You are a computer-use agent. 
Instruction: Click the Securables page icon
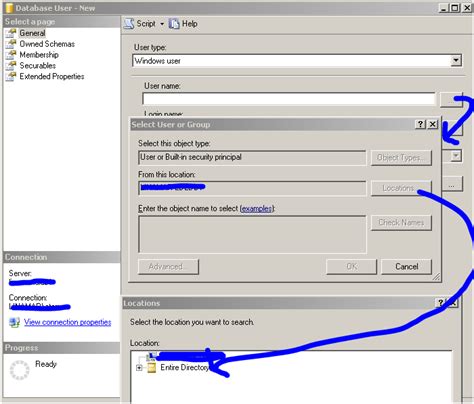pos(11,66)
